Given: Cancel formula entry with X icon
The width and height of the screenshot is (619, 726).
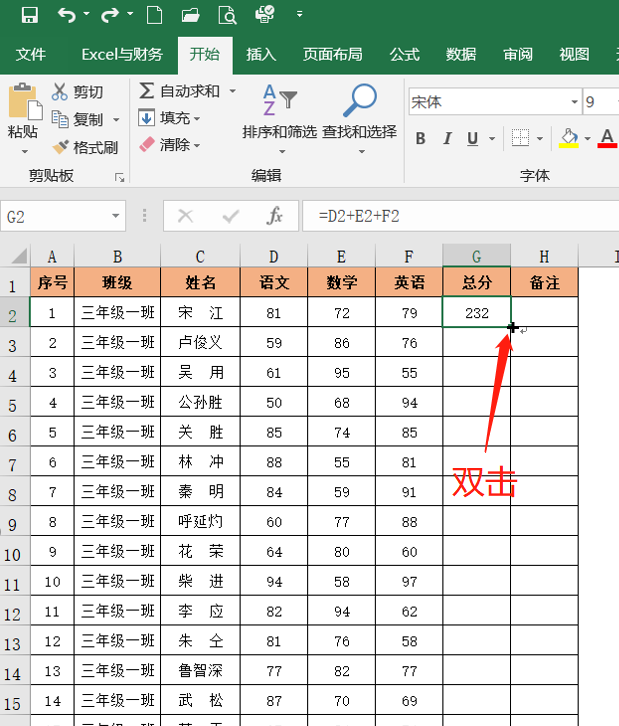Looking at the screenshot, I should (186, 216).
